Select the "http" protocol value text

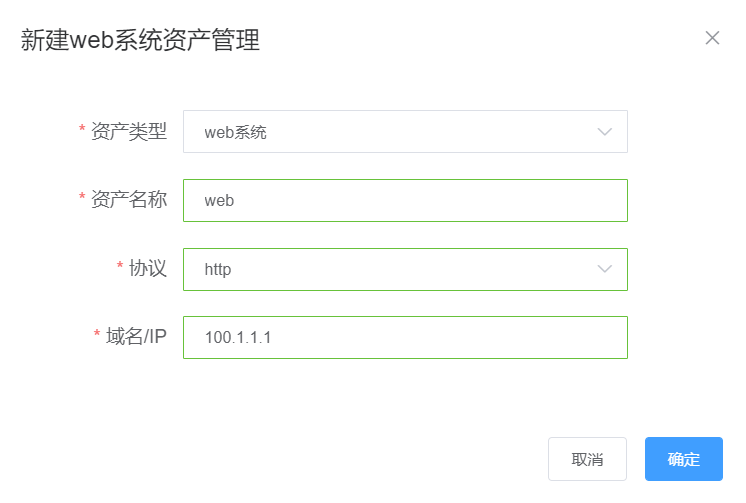tap(218, 270)
